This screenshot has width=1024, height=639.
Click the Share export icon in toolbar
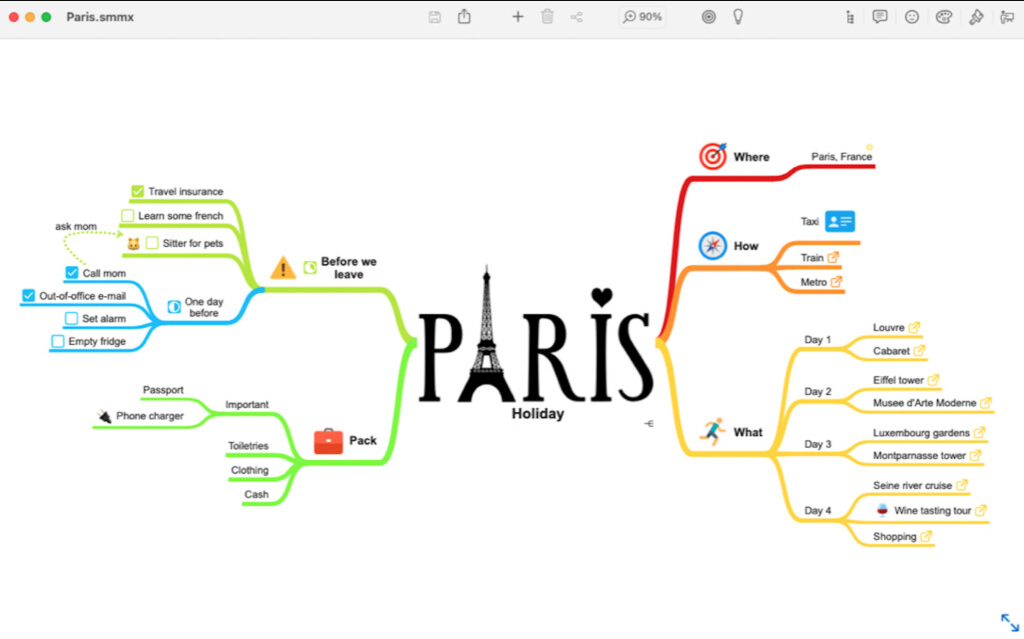click(x=464, y=17)
